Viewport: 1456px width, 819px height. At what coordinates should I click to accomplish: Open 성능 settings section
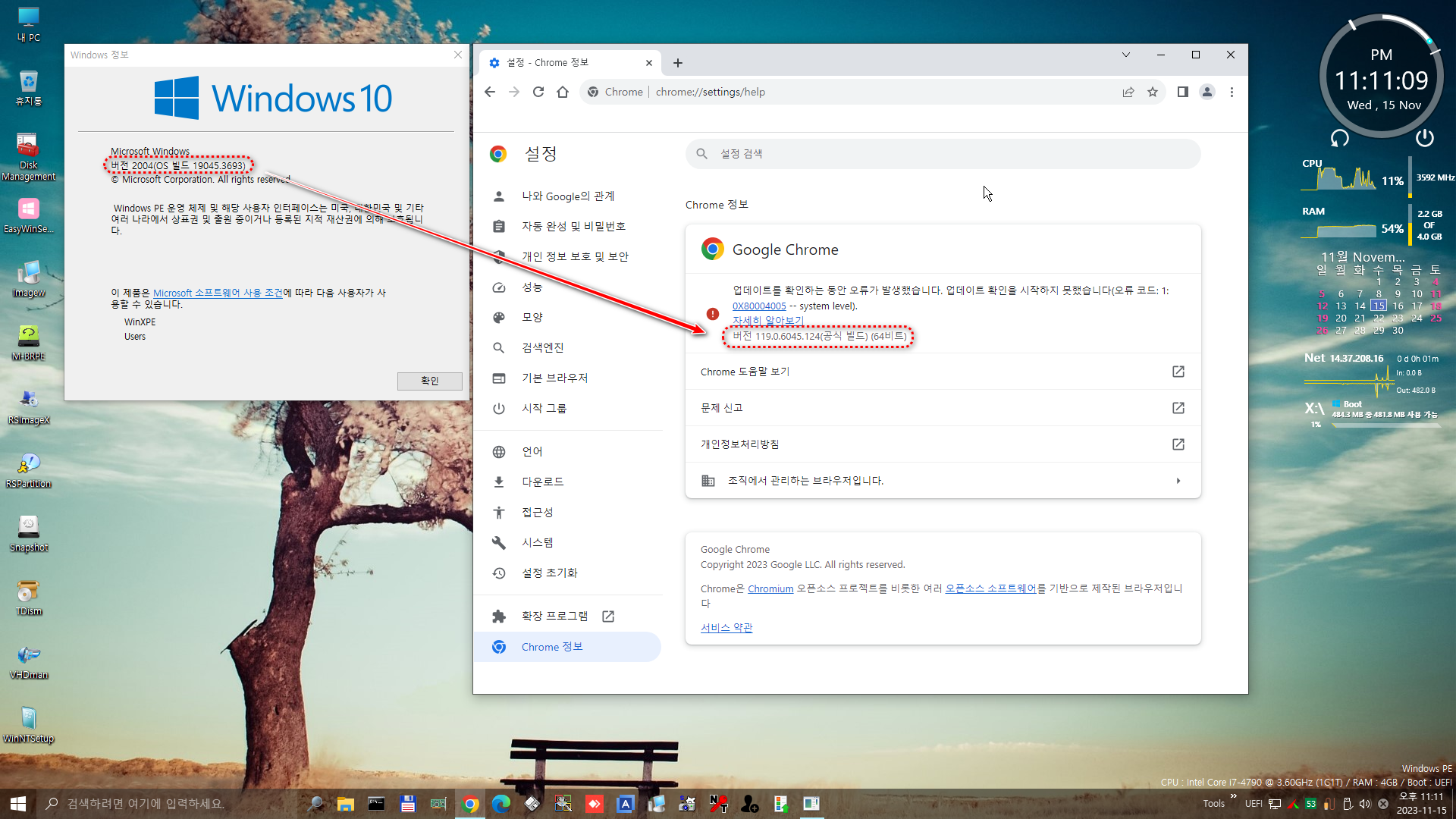(x=568, y=287)
